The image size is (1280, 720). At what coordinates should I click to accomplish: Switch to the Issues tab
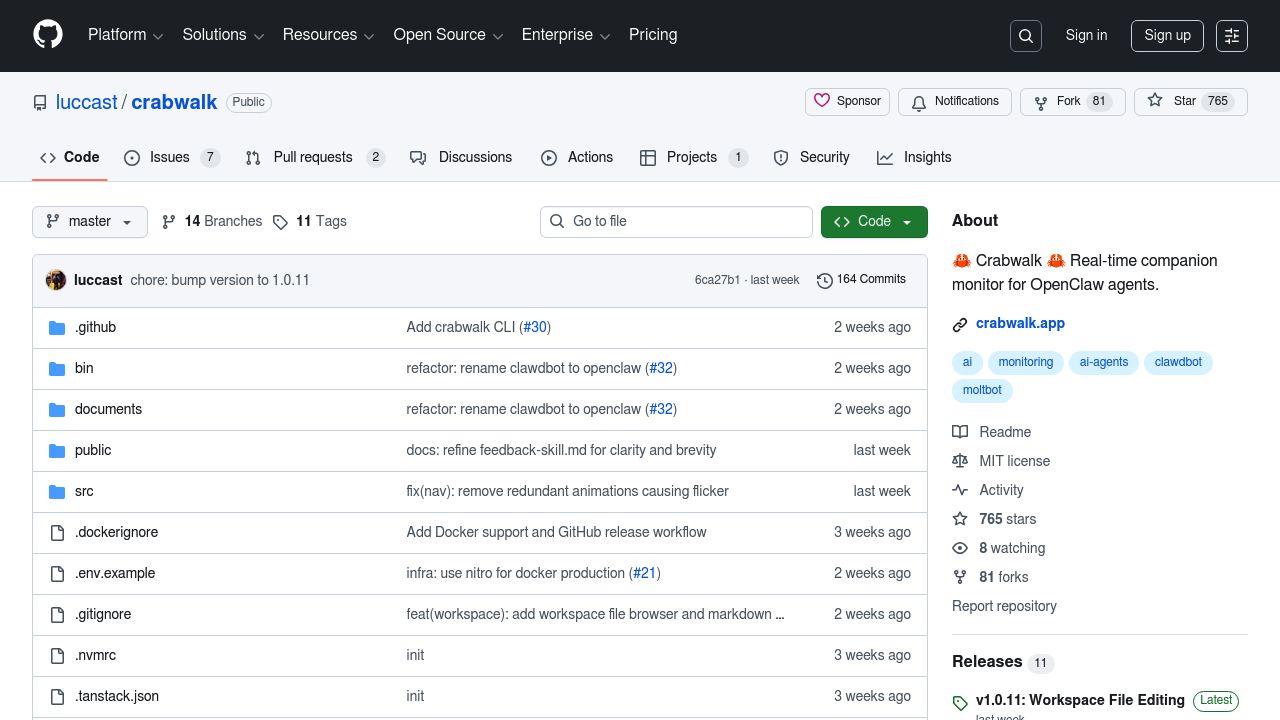pos(171,158)
